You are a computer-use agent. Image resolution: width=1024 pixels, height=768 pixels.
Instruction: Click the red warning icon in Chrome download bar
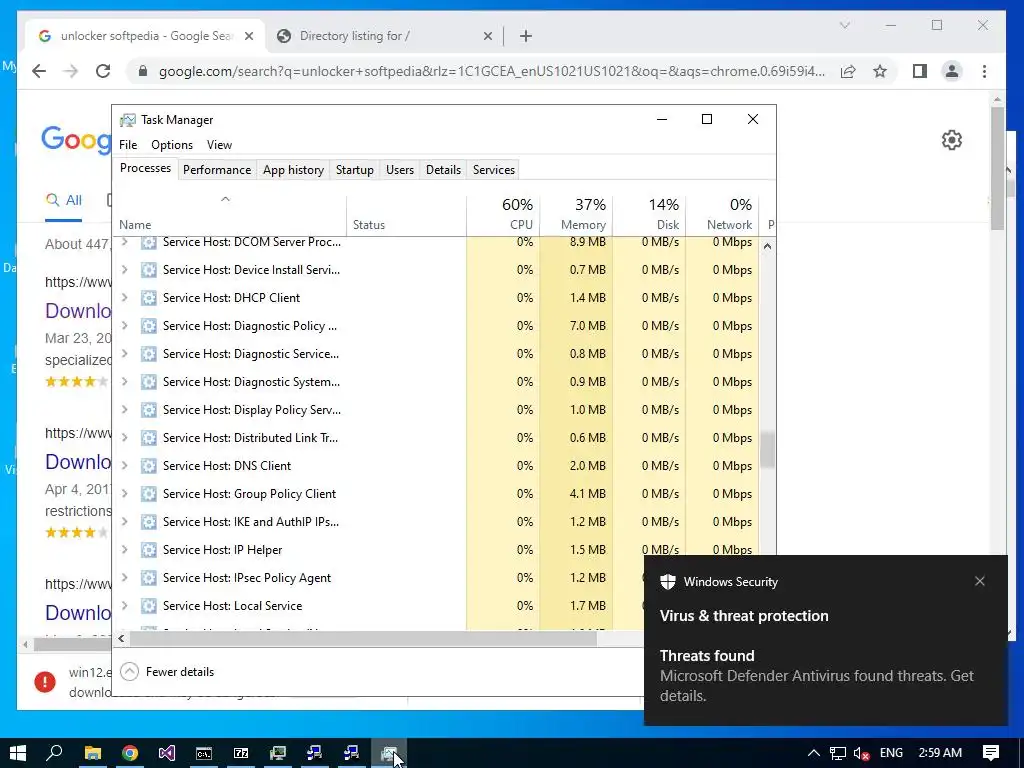(x=45, y=682)
